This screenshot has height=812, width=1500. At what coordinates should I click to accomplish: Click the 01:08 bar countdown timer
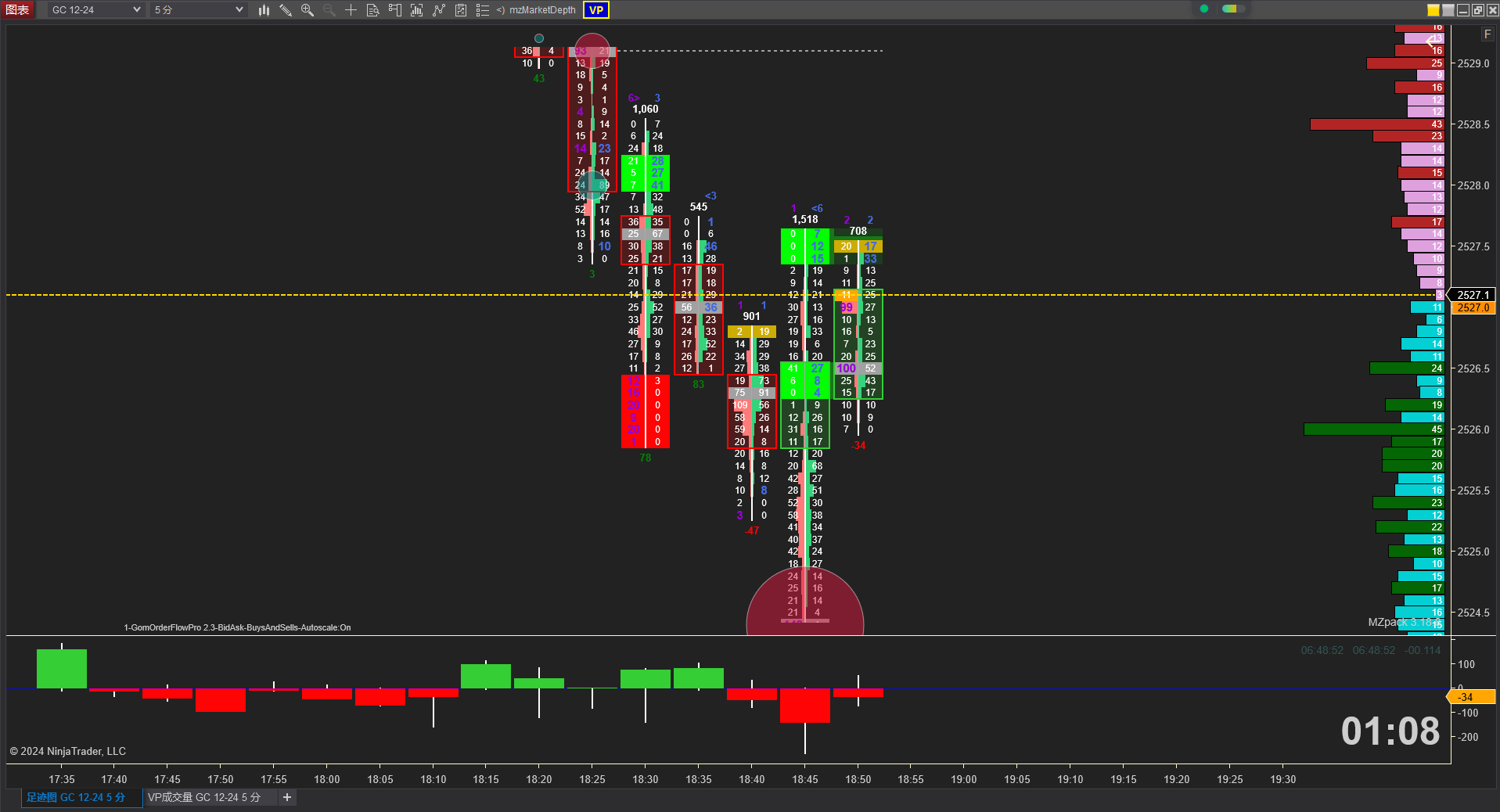click(1390, 731)
